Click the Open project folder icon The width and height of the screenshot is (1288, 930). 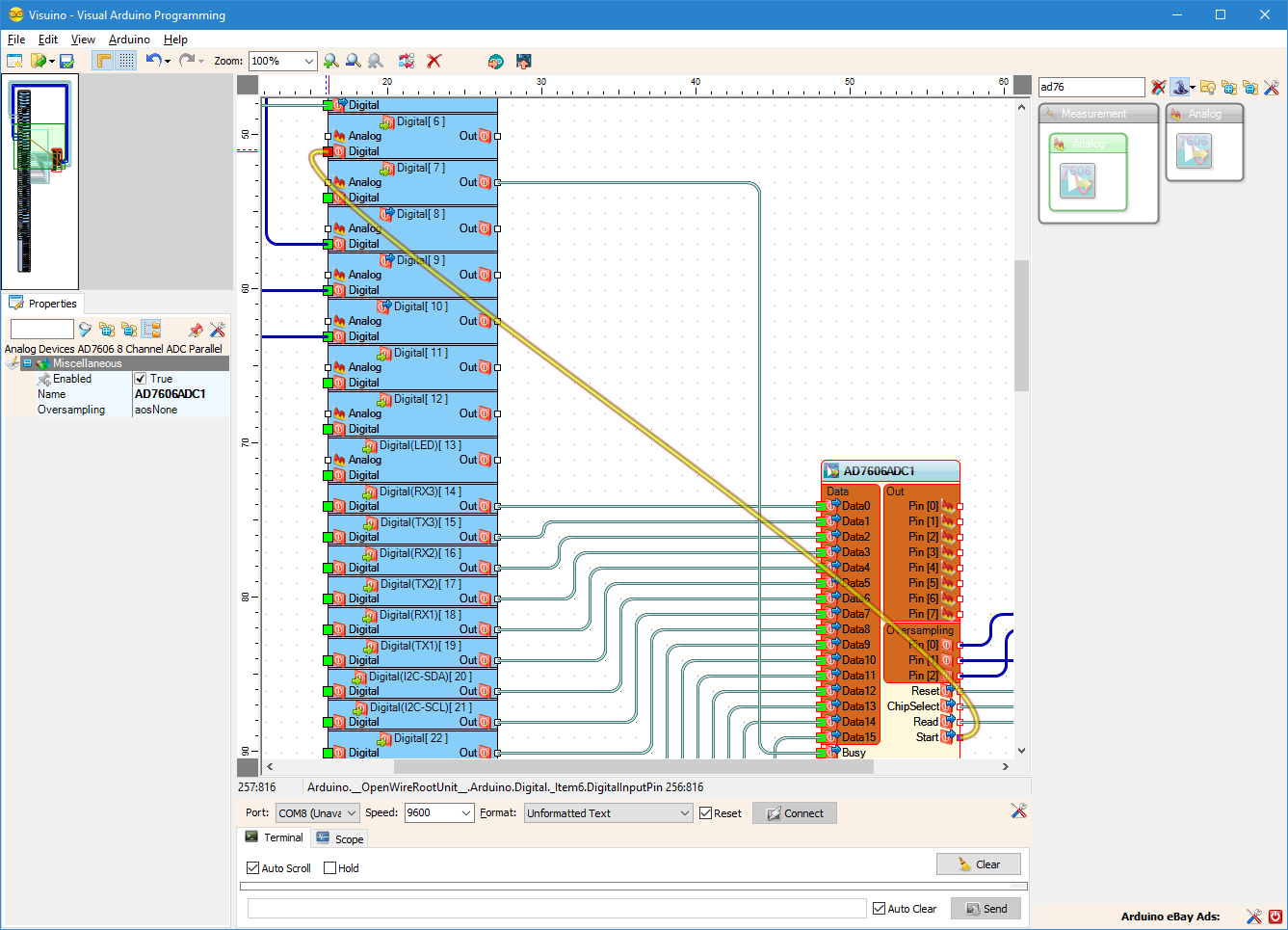tap(38, 61)
